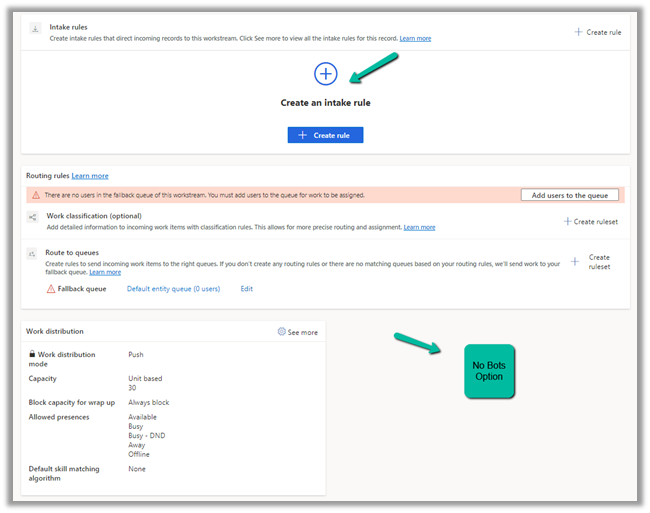
Task: Open Learn more link under Route to queues
Action: [105, 272]
